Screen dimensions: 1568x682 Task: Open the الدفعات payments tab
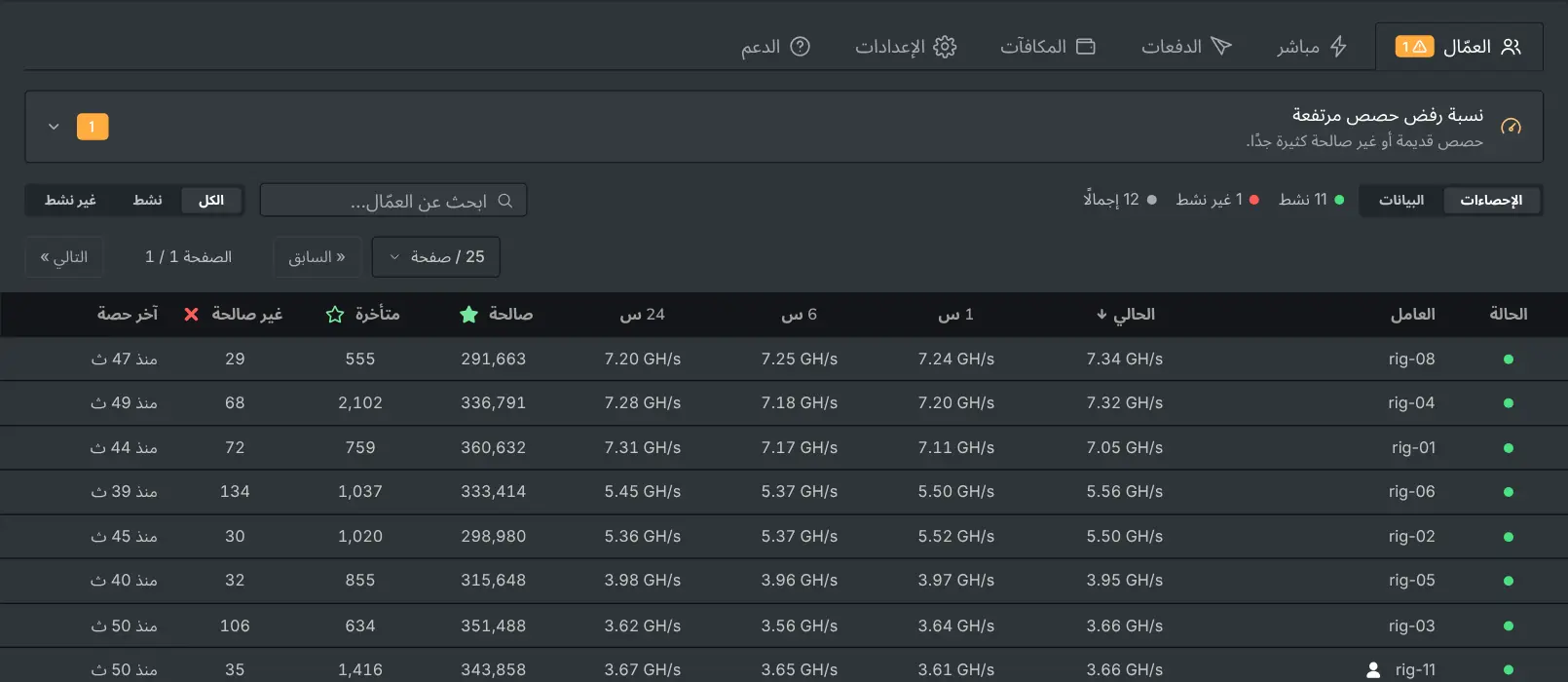tap(1186, 47)
